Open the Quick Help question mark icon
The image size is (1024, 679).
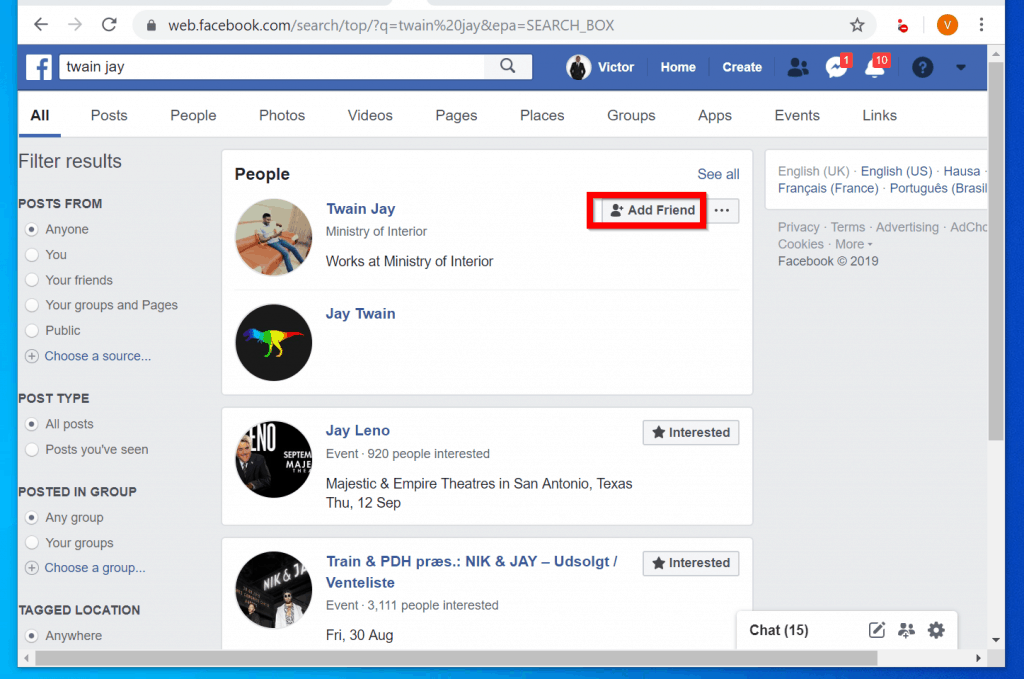(x=922, y=67)
